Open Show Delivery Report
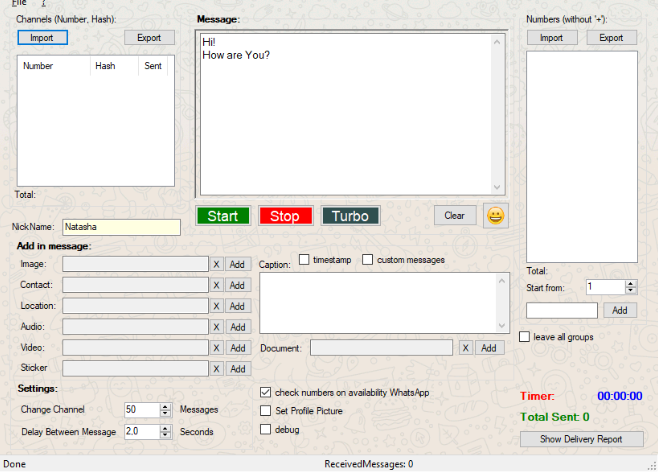Screen dimensions: 658x472 [x=580, y=439]
